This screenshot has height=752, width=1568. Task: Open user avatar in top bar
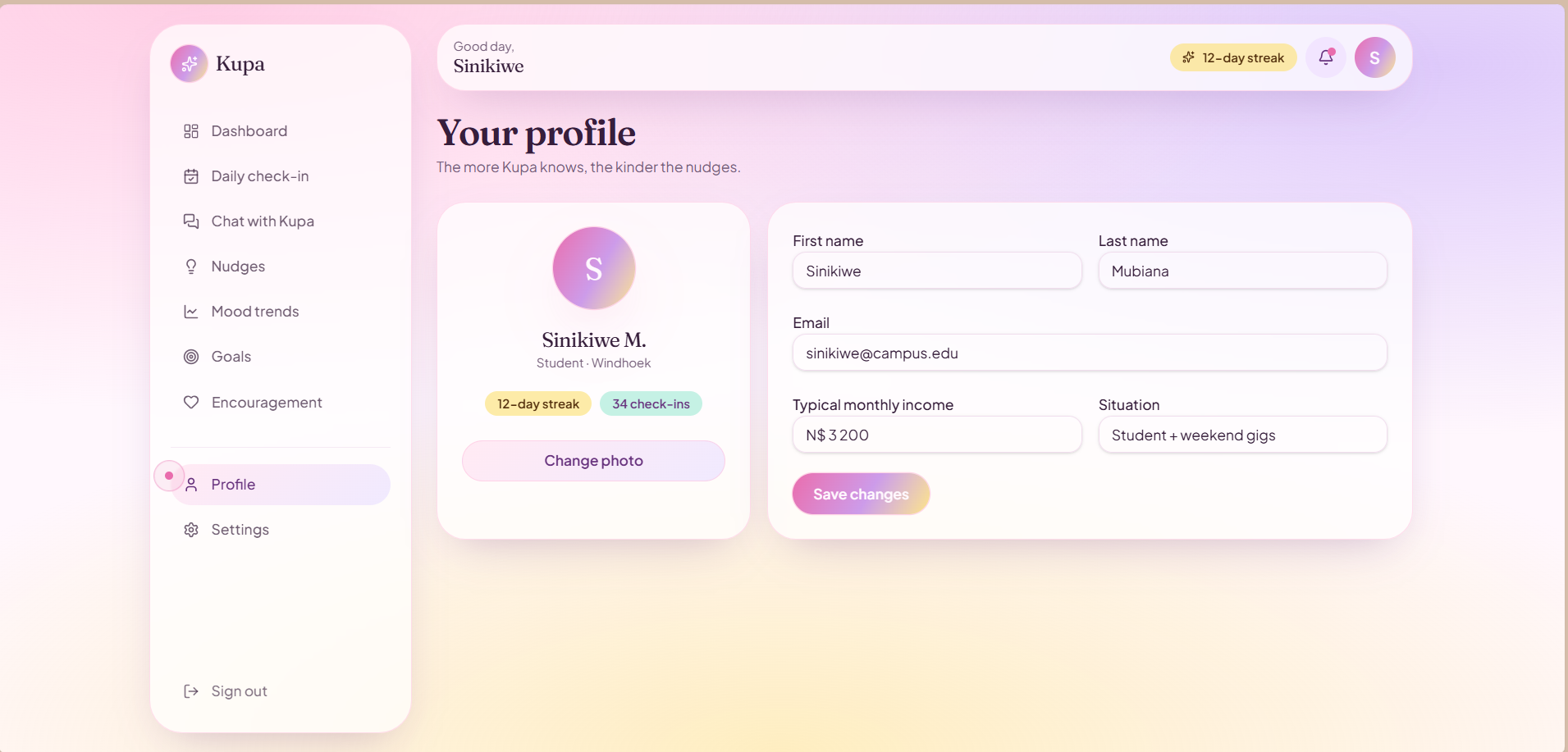tap(1375, 57)
